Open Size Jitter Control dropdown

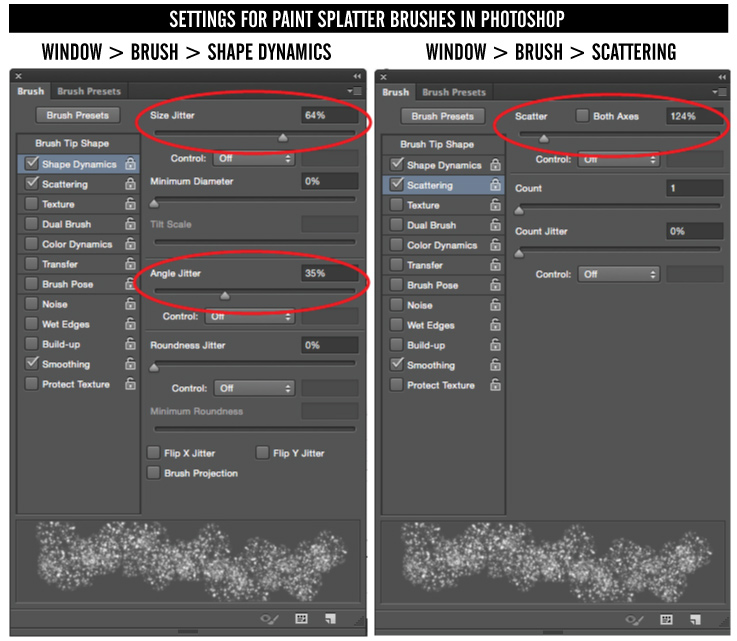[x=254, y=158]
